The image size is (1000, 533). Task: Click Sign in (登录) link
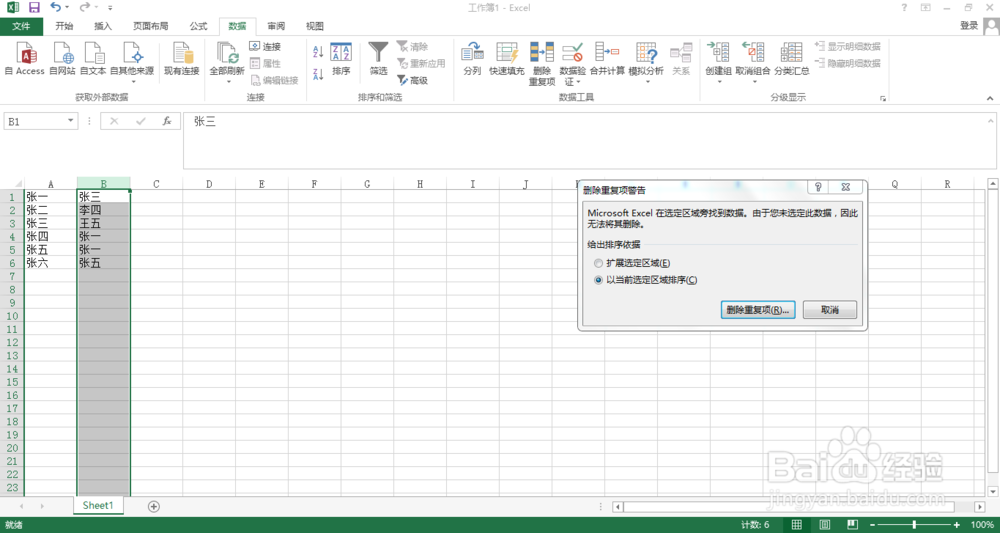(x=969, y=26)
